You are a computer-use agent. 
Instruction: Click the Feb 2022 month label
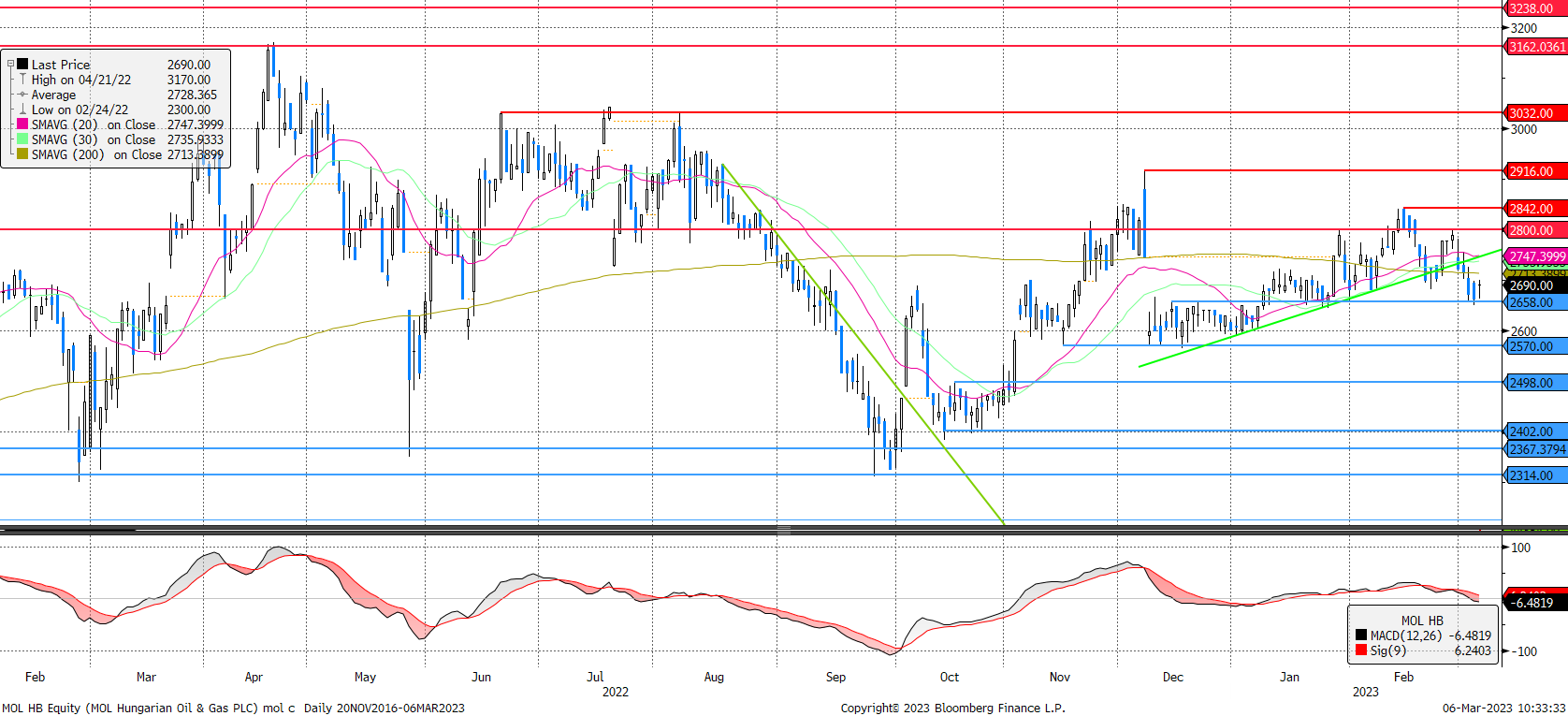coord(35,677)
